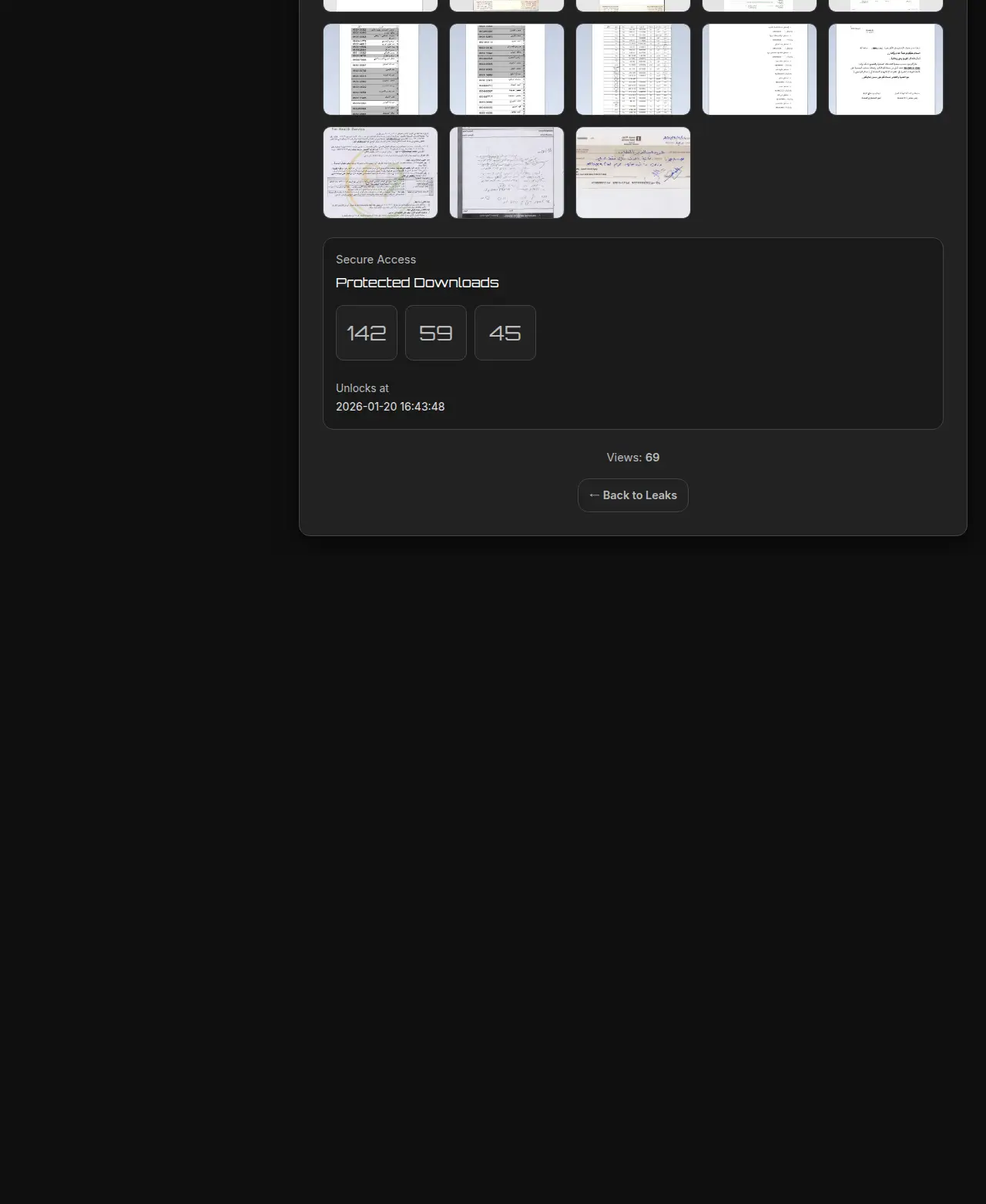Open the second gray table thumbnail in middle row

click(x=507, y=69)
